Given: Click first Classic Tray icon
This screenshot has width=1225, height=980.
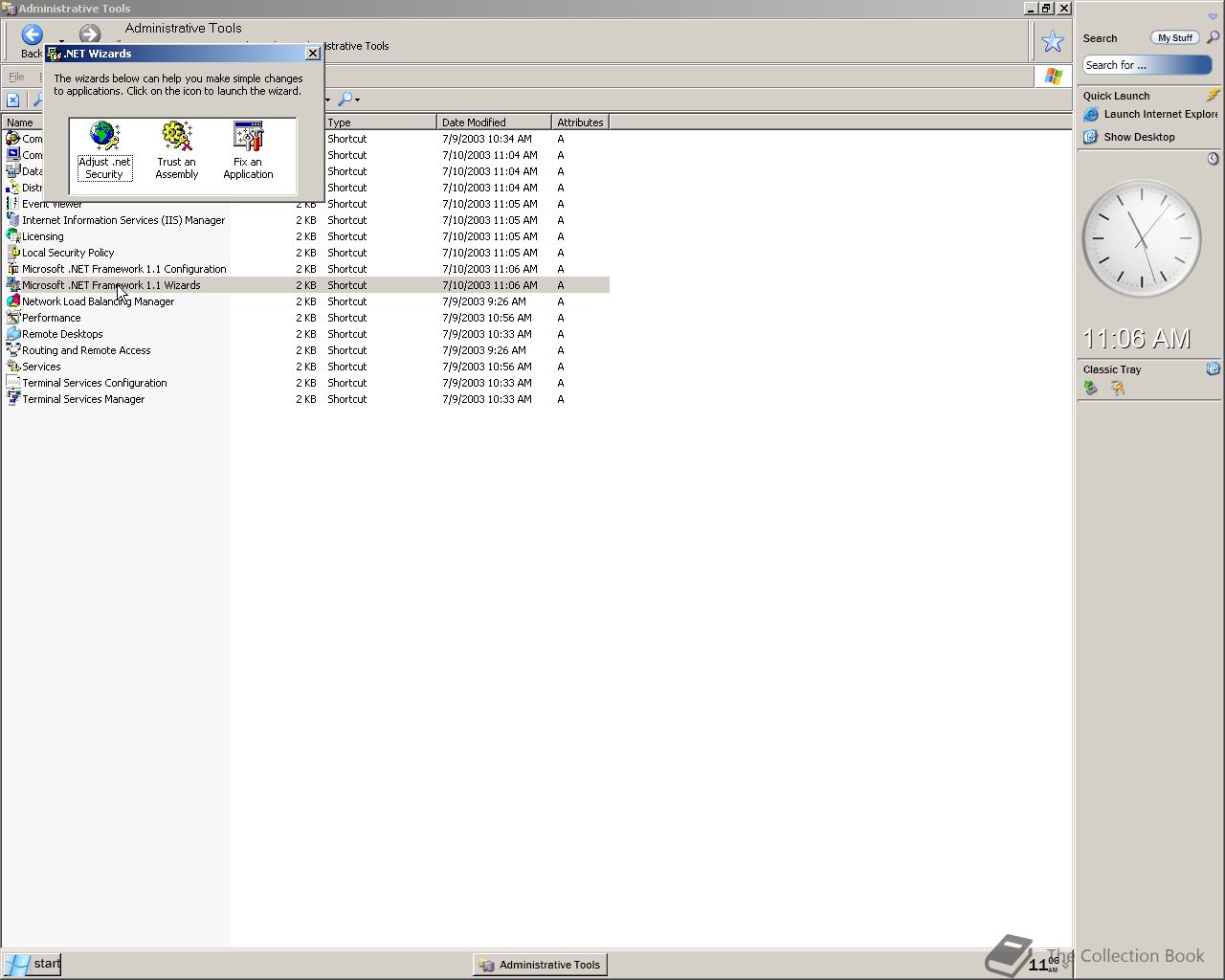Looking at the screenshot, I should click(1090, 388).
